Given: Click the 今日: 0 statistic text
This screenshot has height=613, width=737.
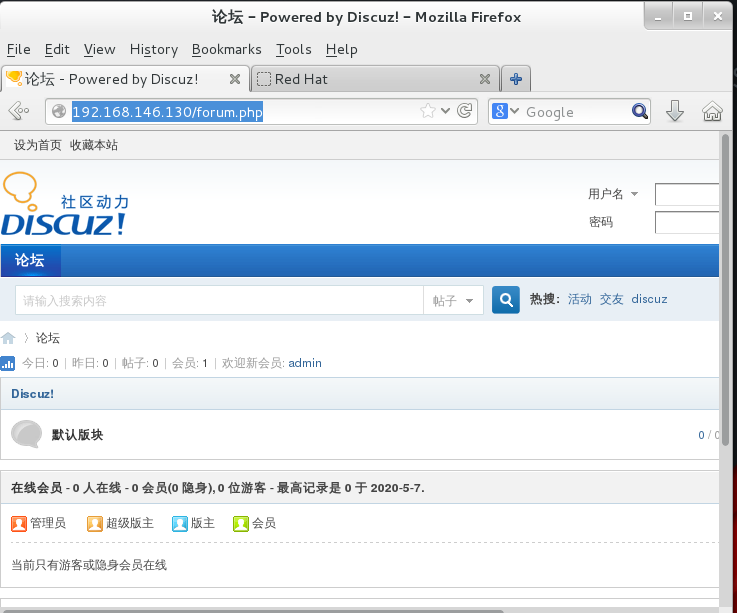Looking at the screenshot, I should [x=40, y=363].
